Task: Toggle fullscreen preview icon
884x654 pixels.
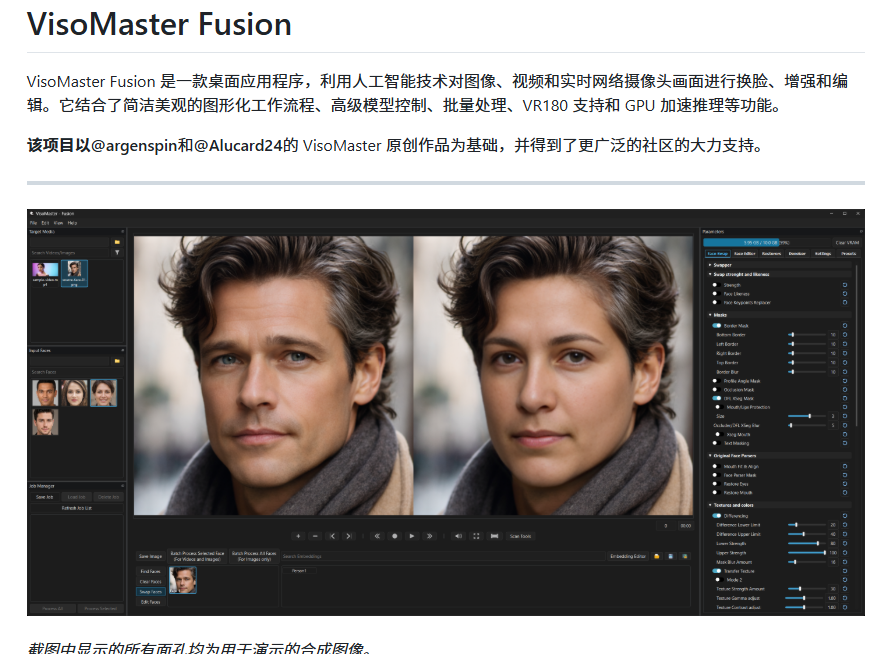Action: pyautogui.click(x=476, y=536)
